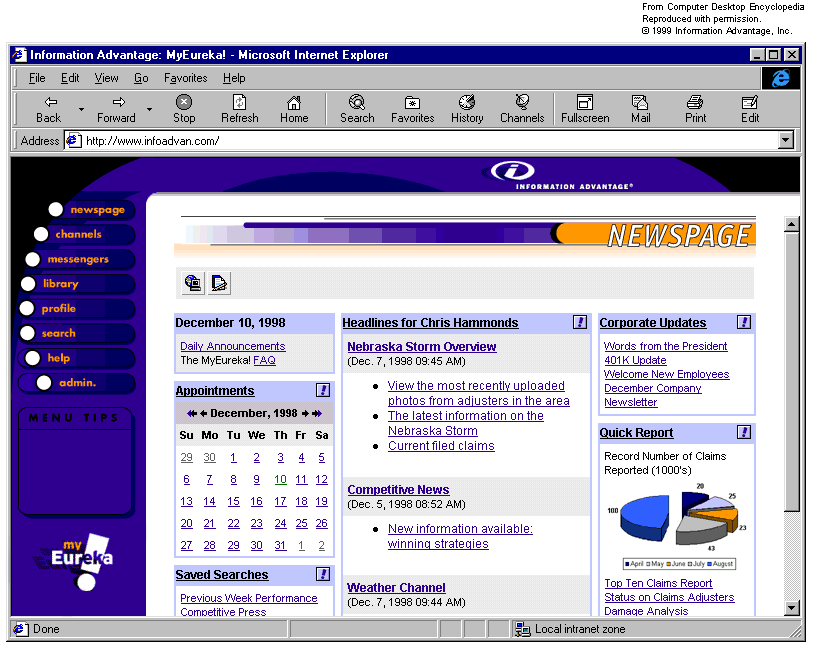Go to next month in calendar

[305, 414]
